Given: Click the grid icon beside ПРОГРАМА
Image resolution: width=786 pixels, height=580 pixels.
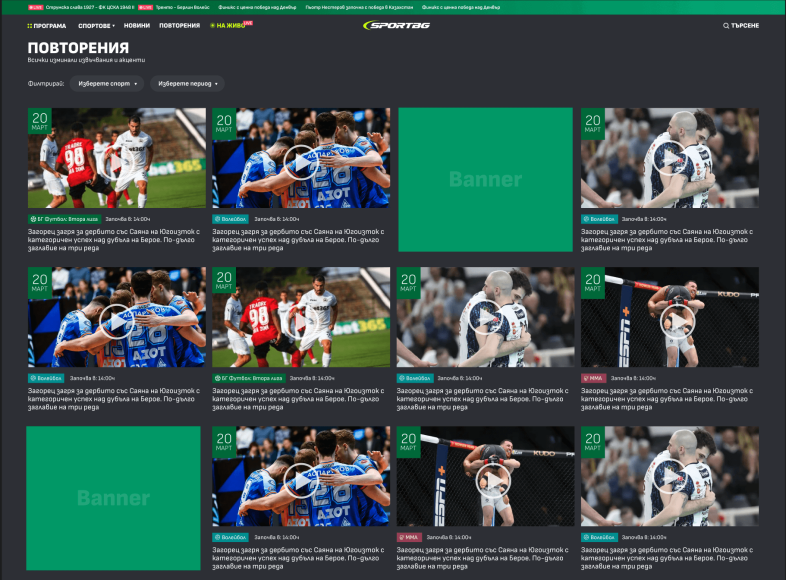Looking at the screenshot, I should [x=30, y=26].
